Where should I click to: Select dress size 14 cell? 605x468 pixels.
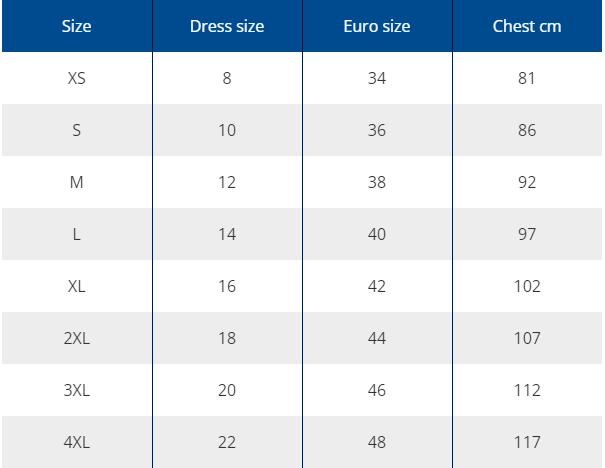[227, 234]
